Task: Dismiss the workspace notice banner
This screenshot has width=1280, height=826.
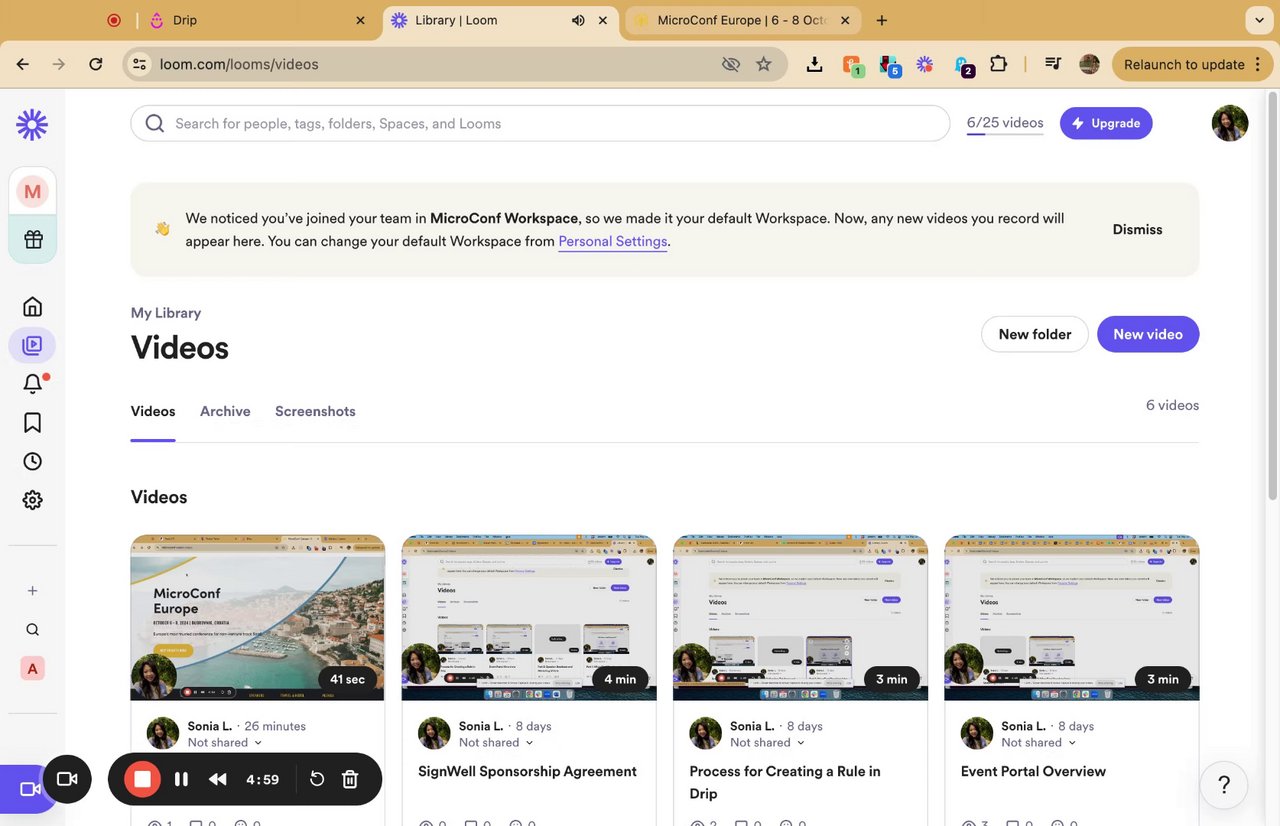Action: 1137,229
